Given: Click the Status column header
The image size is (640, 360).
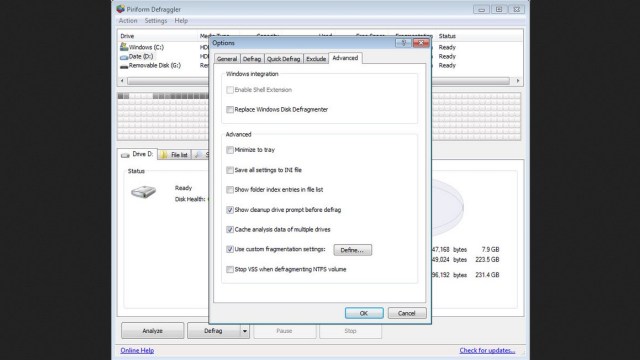Looking at the screenshot, I should 447,36.
